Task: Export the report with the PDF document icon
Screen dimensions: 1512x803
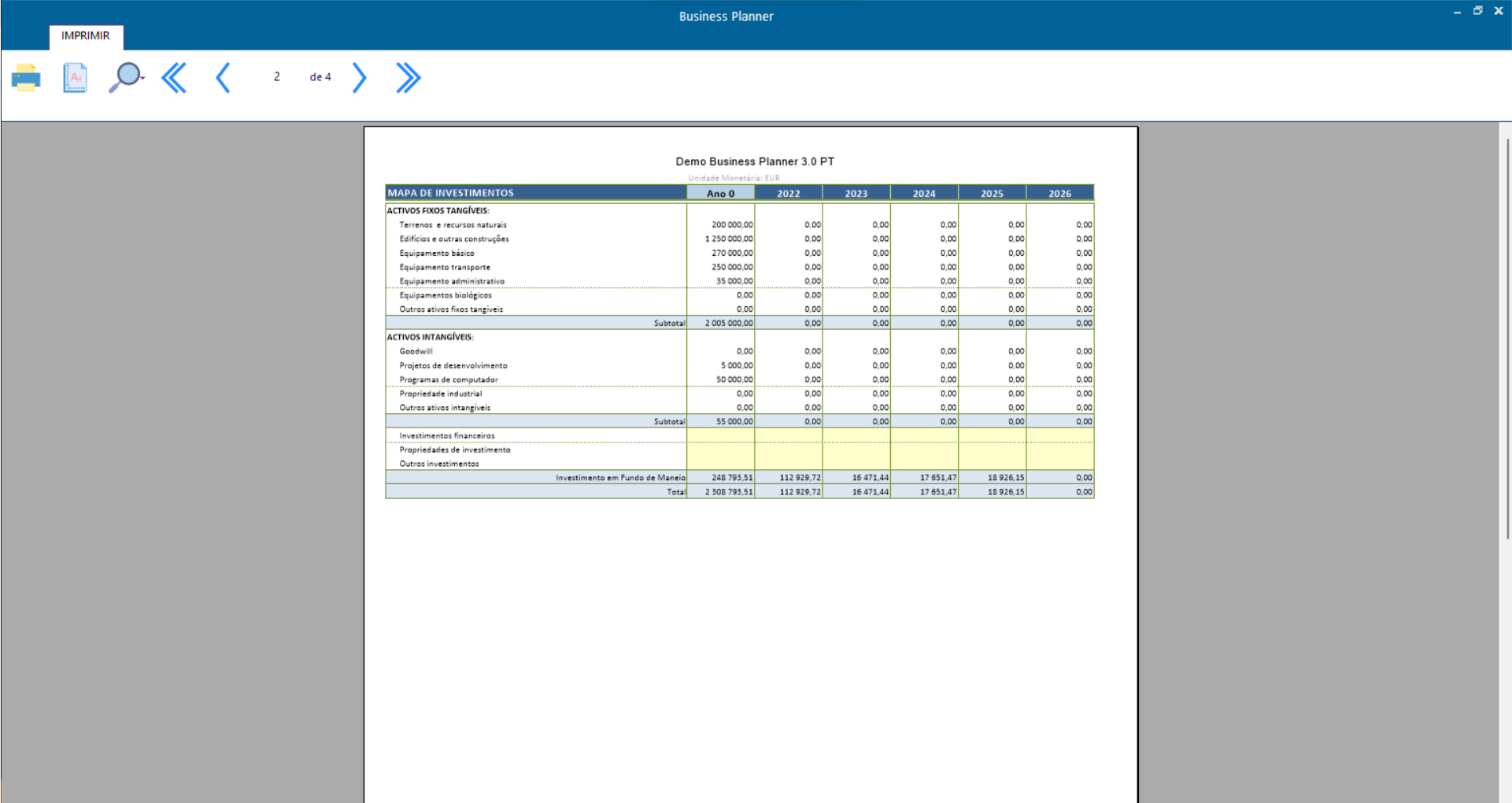Action: pos(75,77)
